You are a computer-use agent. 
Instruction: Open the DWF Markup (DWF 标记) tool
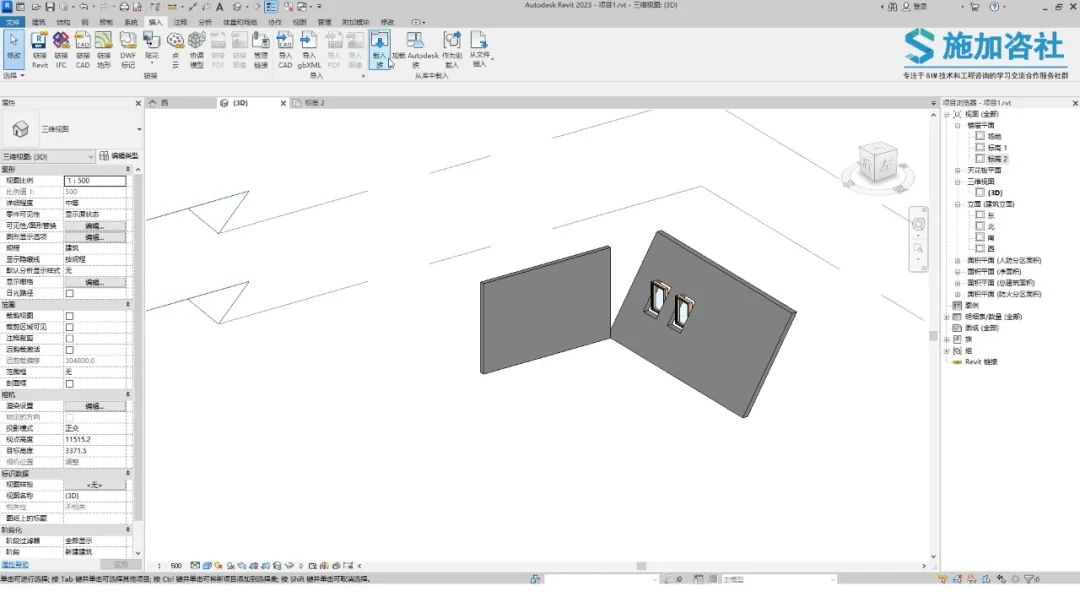click(x=128, y=50)
